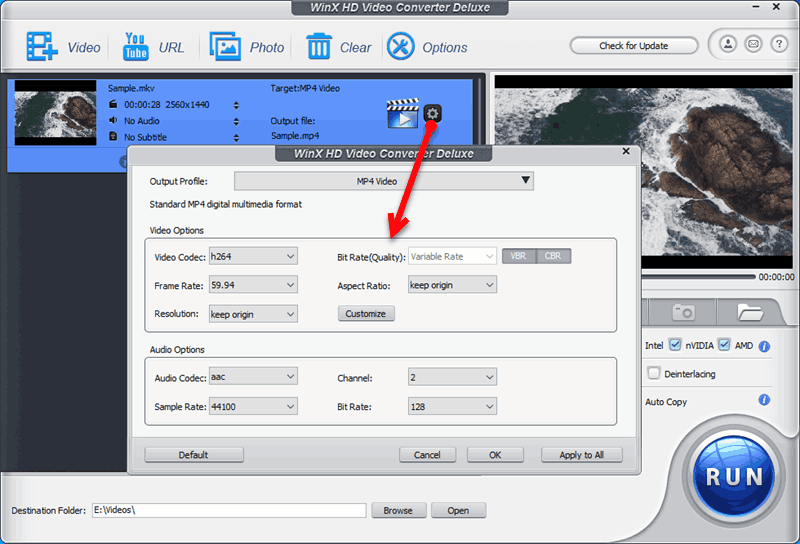Open the output folder icon
The width and height of the screenshot is (800, 544).
pos(749,312)
